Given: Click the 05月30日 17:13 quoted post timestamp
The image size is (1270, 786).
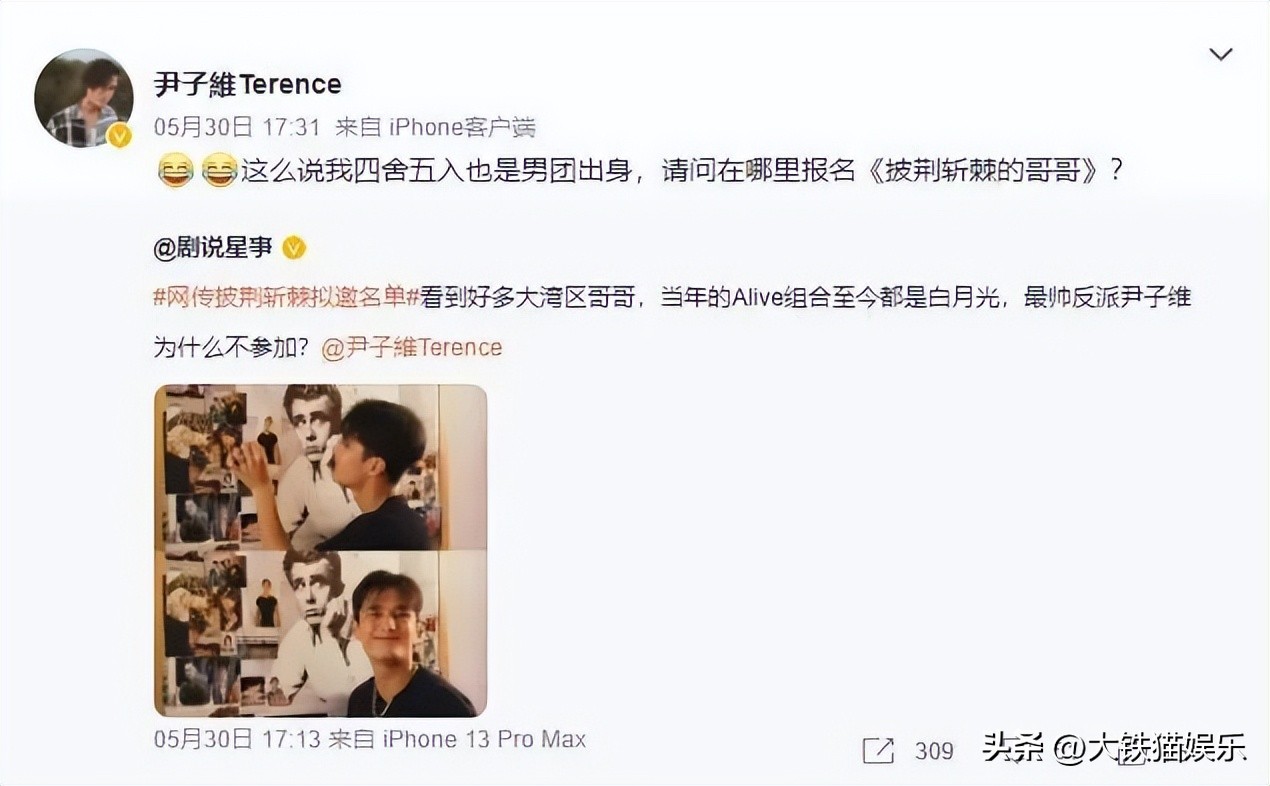Looking at the screenshot, I should point(237,739).
